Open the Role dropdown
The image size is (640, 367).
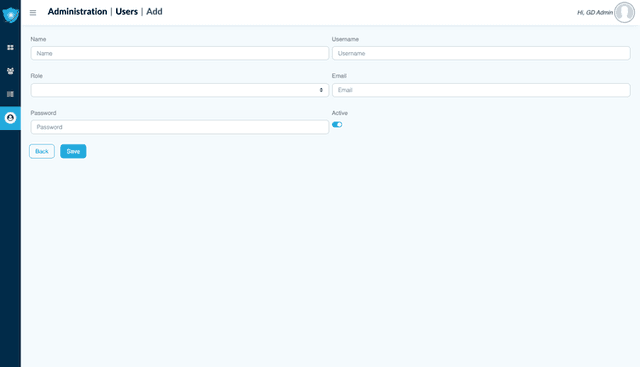pos(180,90)
